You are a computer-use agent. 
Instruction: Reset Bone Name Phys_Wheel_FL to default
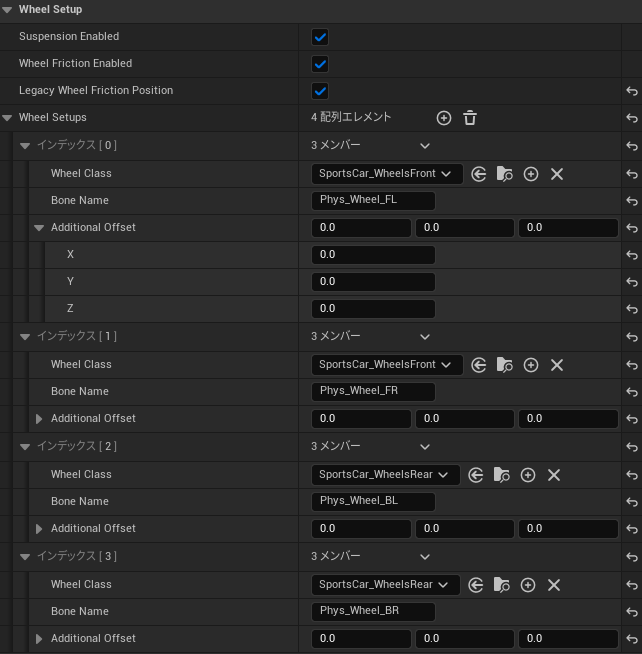tap(631, 201)
